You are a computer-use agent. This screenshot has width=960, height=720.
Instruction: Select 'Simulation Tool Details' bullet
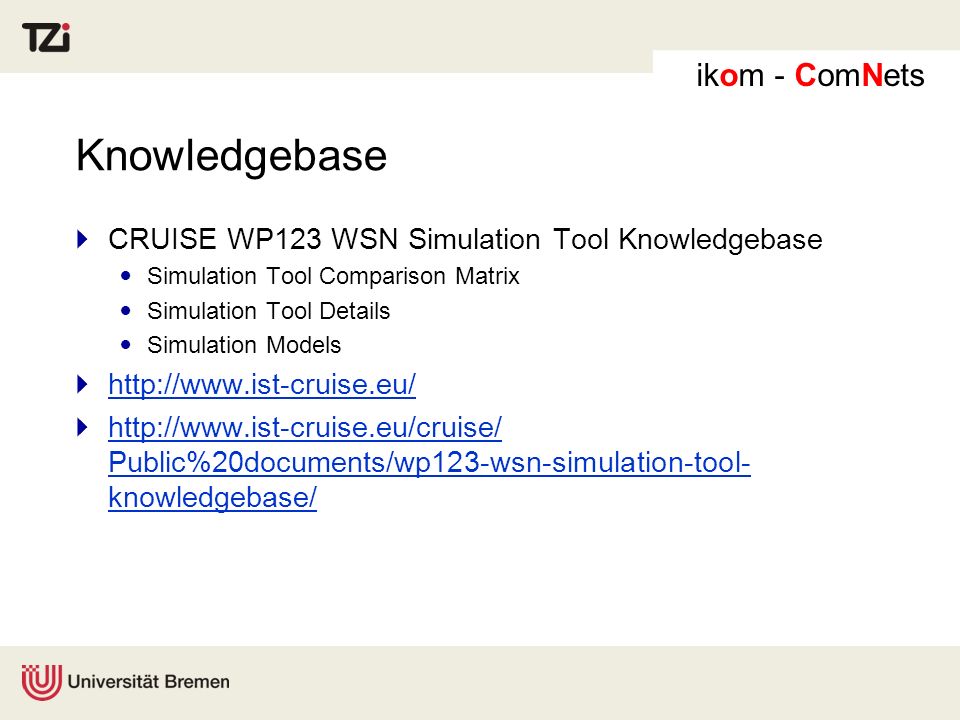[268, 311]
